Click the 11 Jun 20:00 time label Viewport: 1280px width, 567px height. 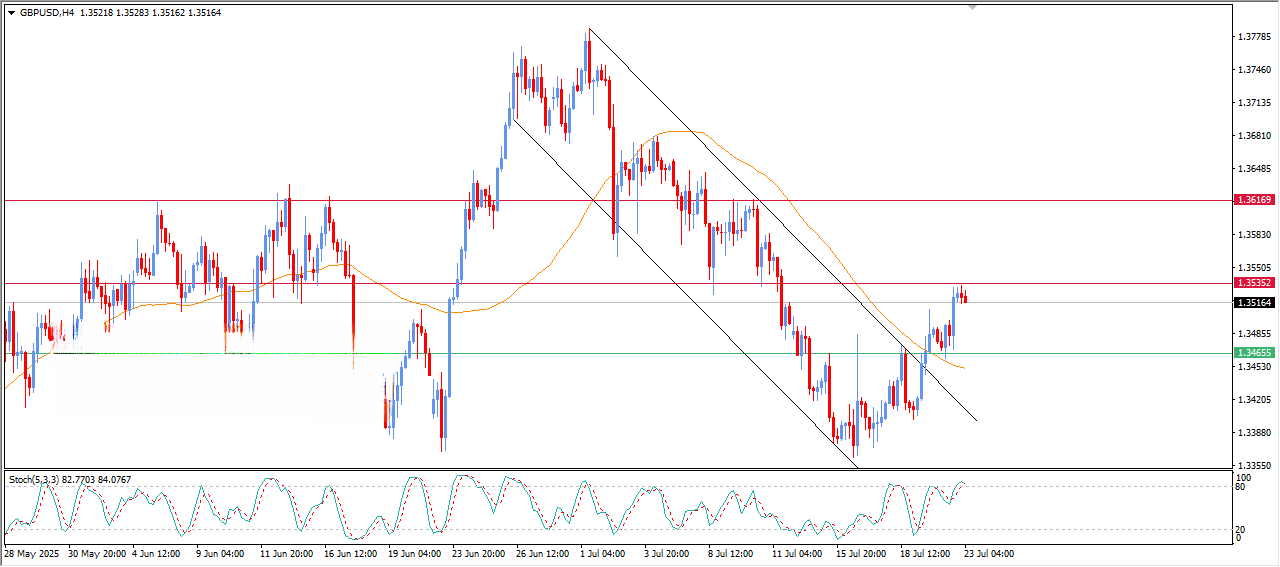coord(286,553)
